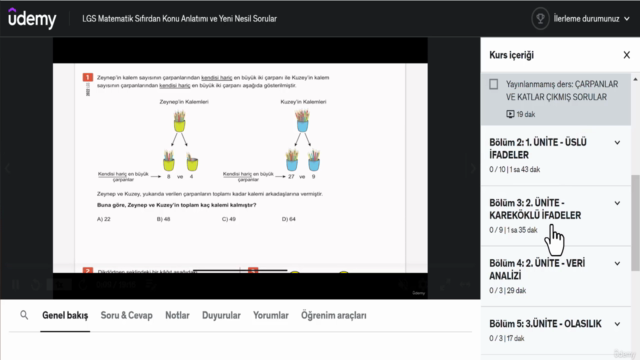Click the video time display
640x360 pixels.
116,284
